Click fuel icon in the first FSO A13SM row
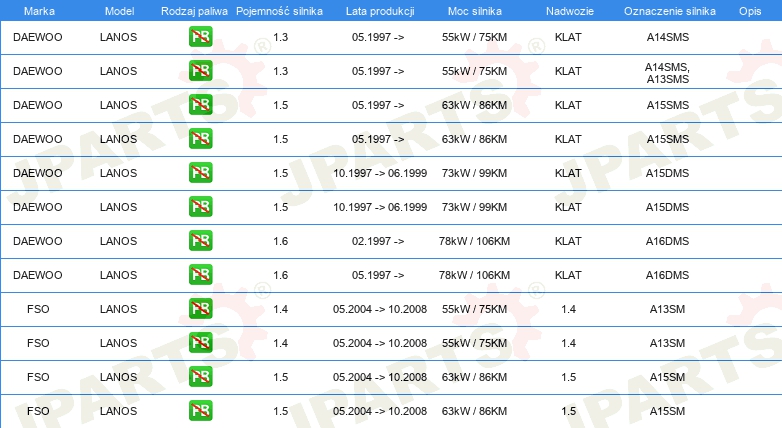This screenshot has height=428, width=782. tap(200, 308)
